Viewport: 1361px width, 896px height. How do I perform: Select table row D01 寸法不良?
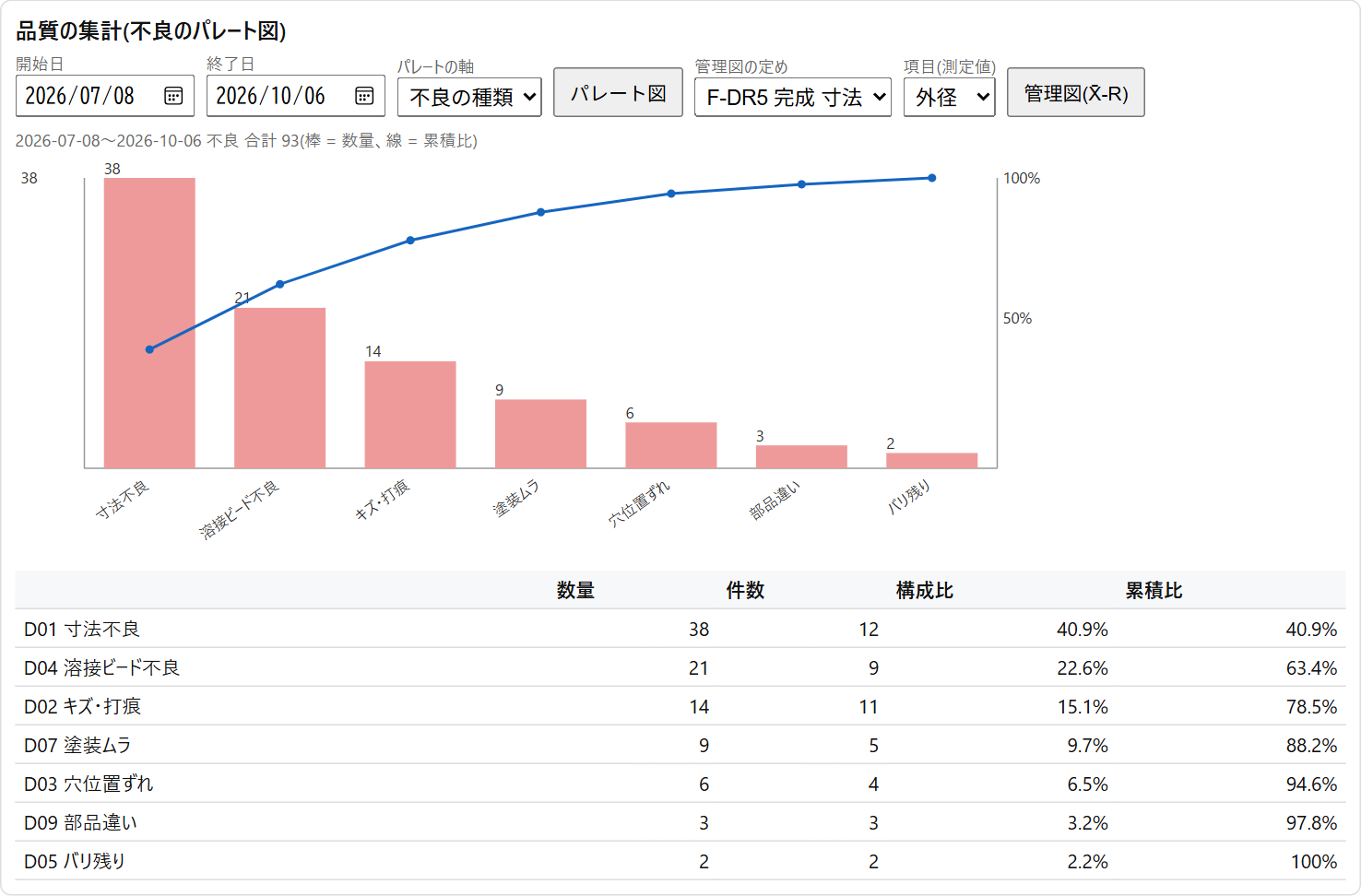point(680,629)
